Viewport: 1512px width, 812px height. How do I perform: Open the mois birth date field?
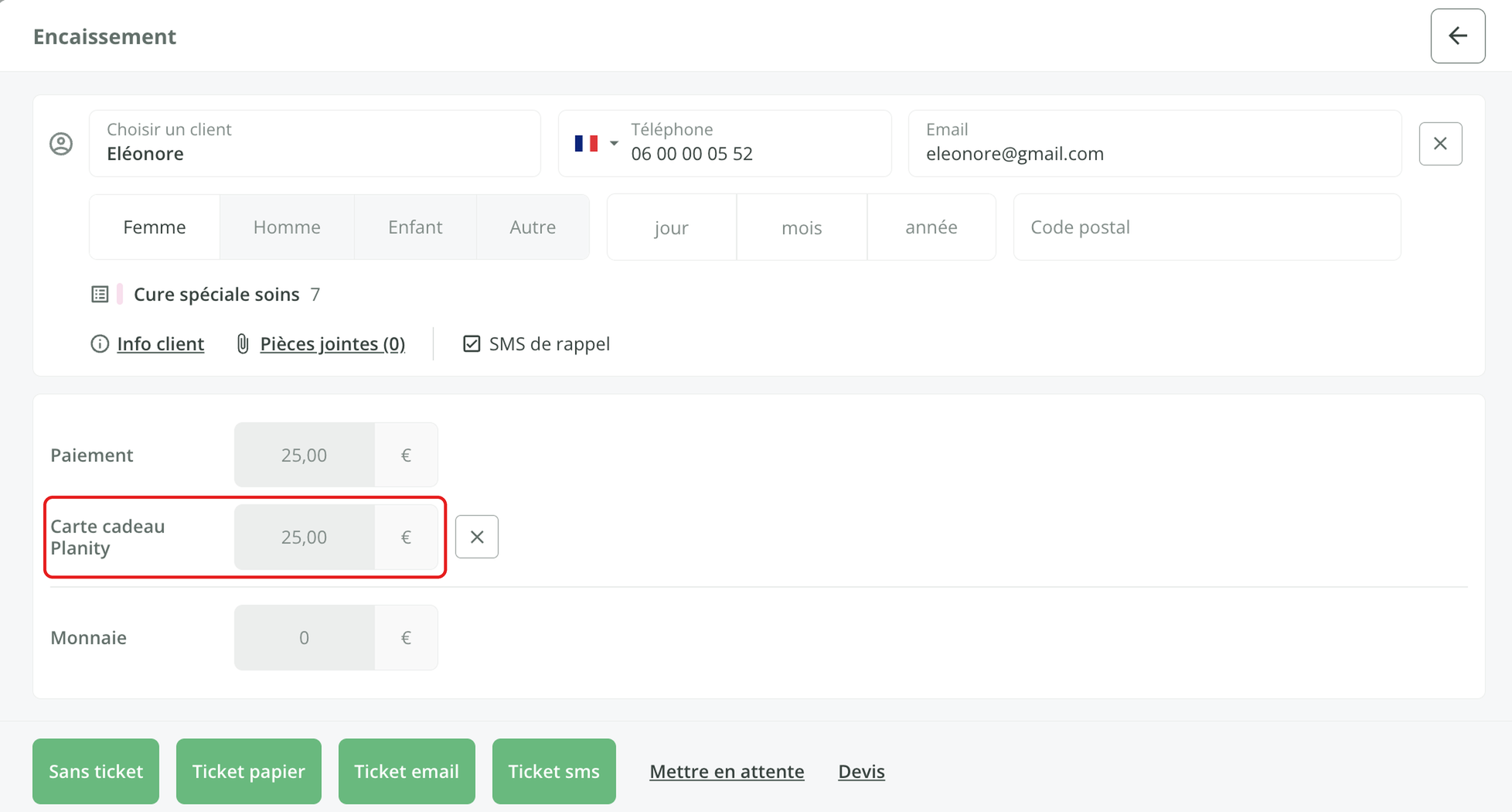[802, 227]
